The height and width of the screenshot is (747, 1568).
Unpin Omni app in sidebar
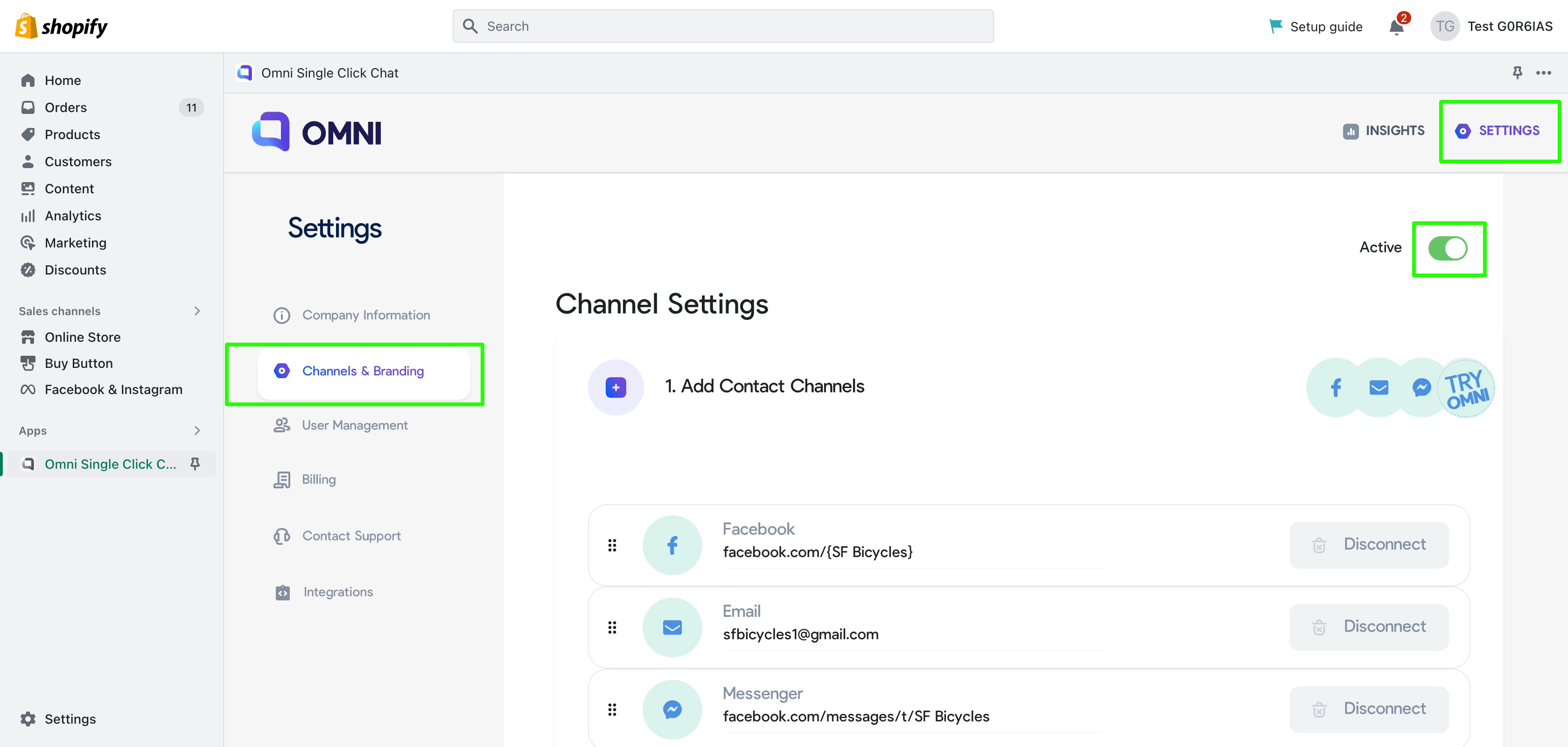click(x=195, y=464)
